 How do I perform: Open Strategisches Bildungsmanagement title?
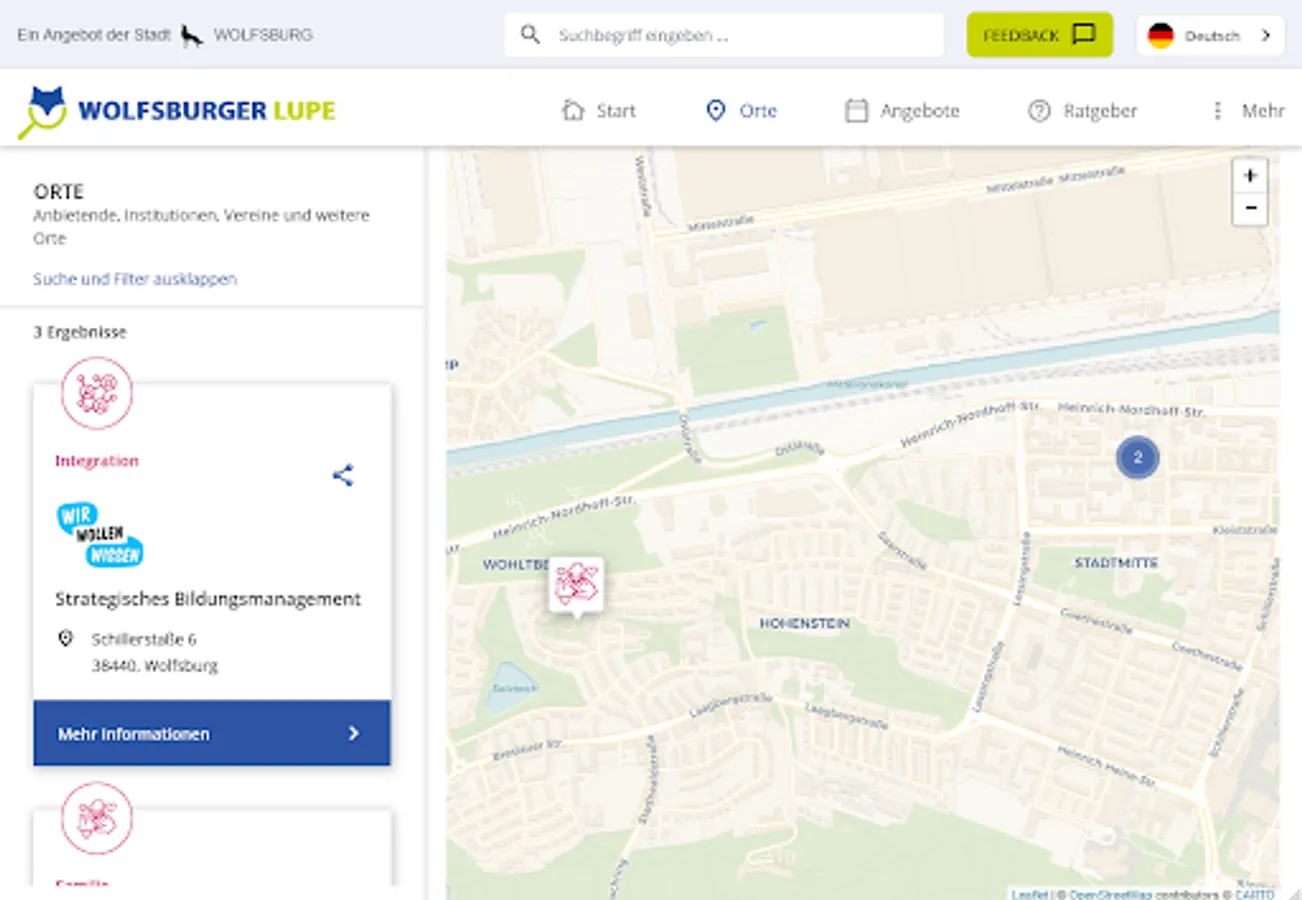pyautogui.click(x=208, y=599)
